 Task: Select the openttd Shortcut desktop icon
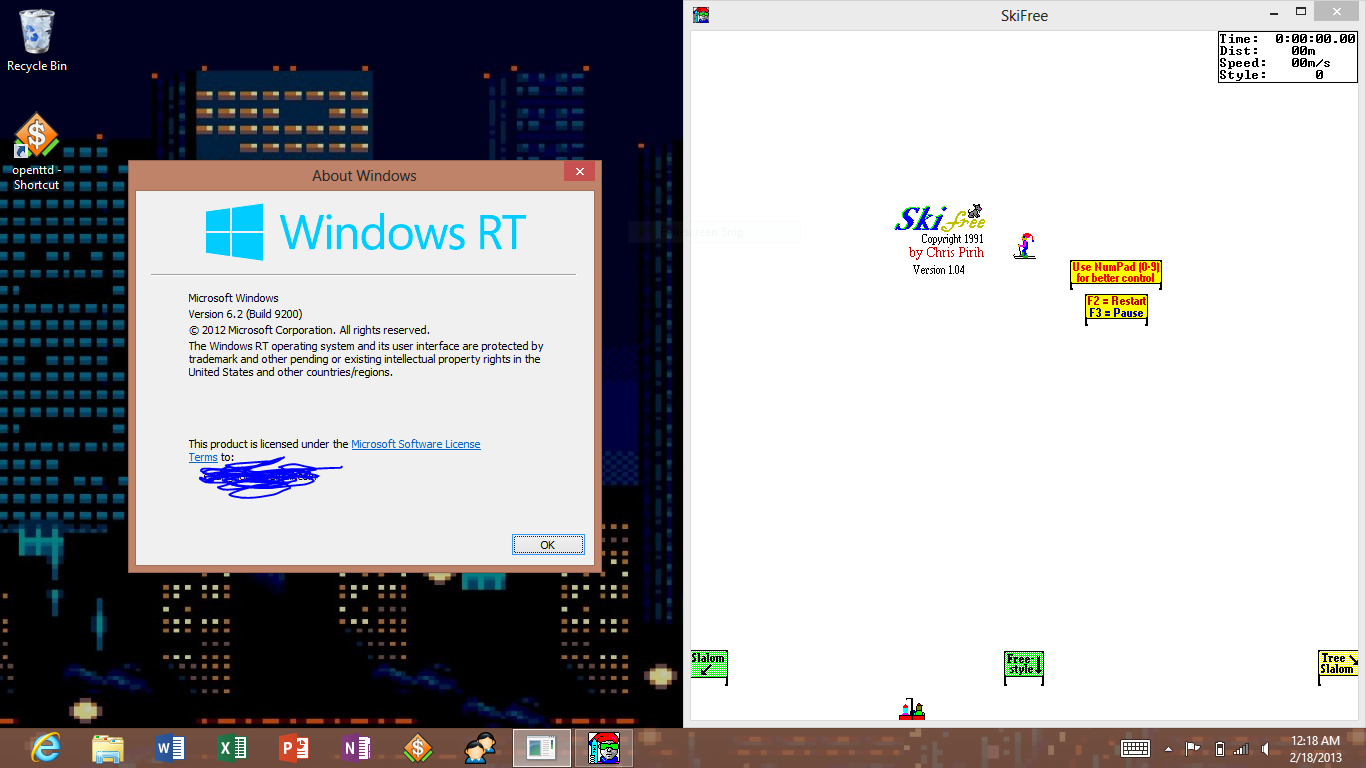pos(37,151)
